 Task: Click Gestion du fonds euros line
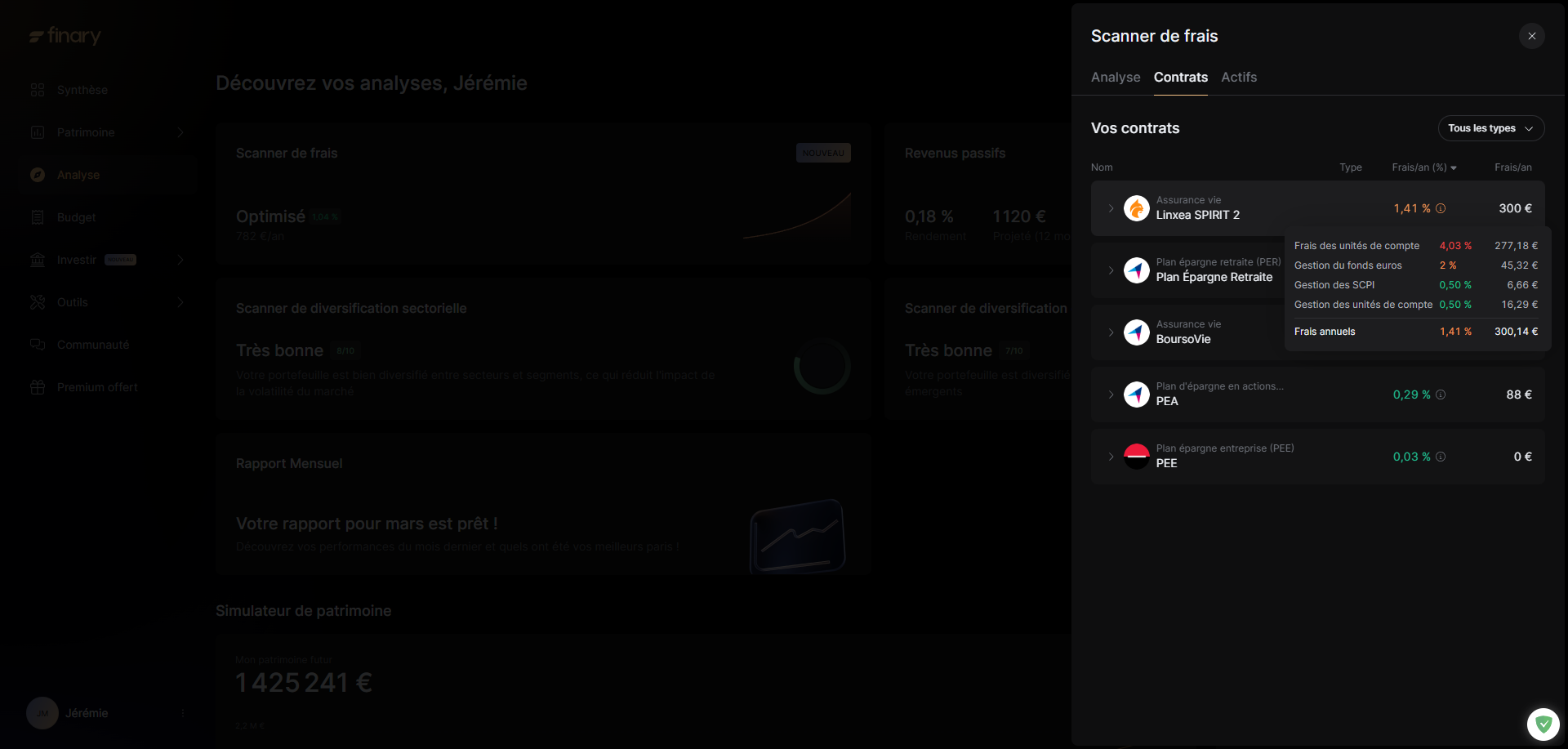(x=1416, y=265)
